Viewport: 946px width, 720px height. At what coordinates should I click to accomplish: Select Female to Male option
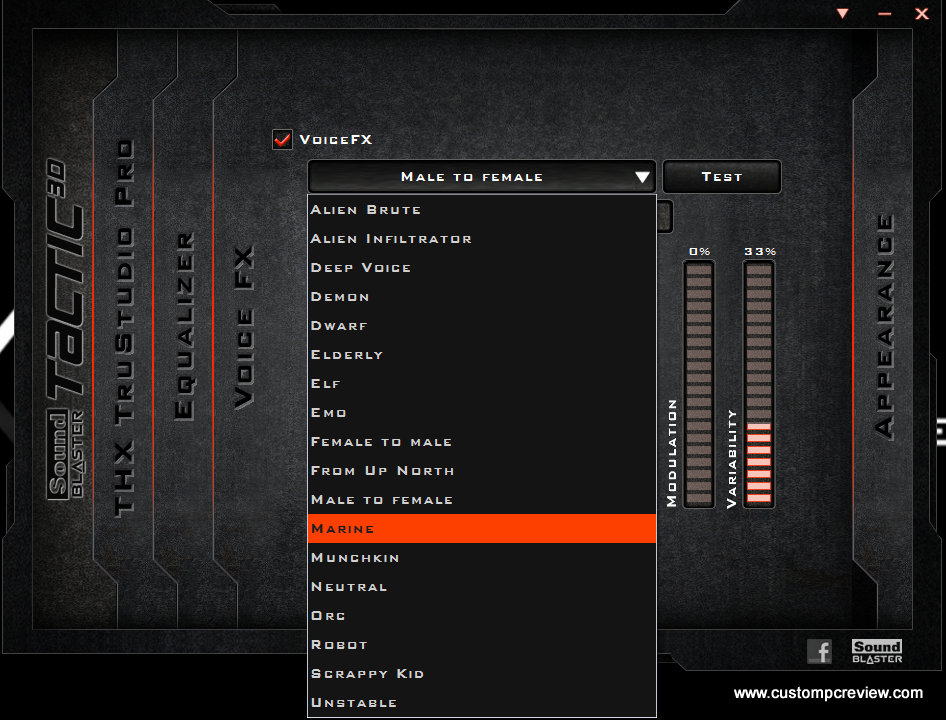(481, 441)
